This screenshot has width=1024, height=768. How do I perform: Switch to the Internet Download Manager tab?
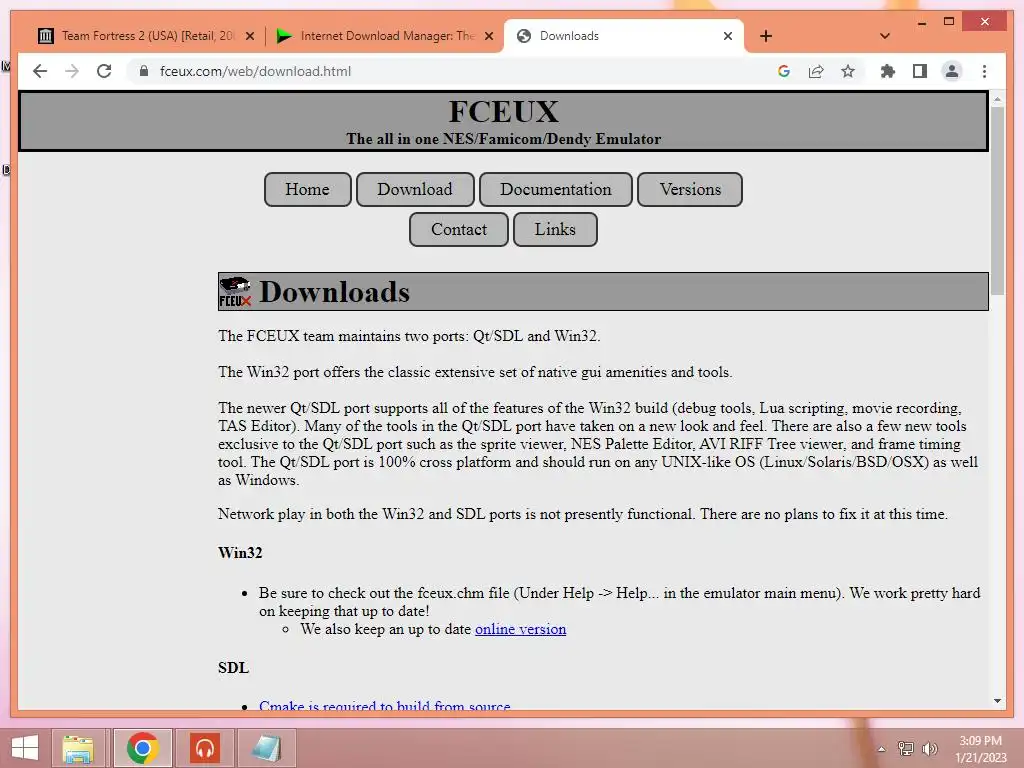point(385,36)
